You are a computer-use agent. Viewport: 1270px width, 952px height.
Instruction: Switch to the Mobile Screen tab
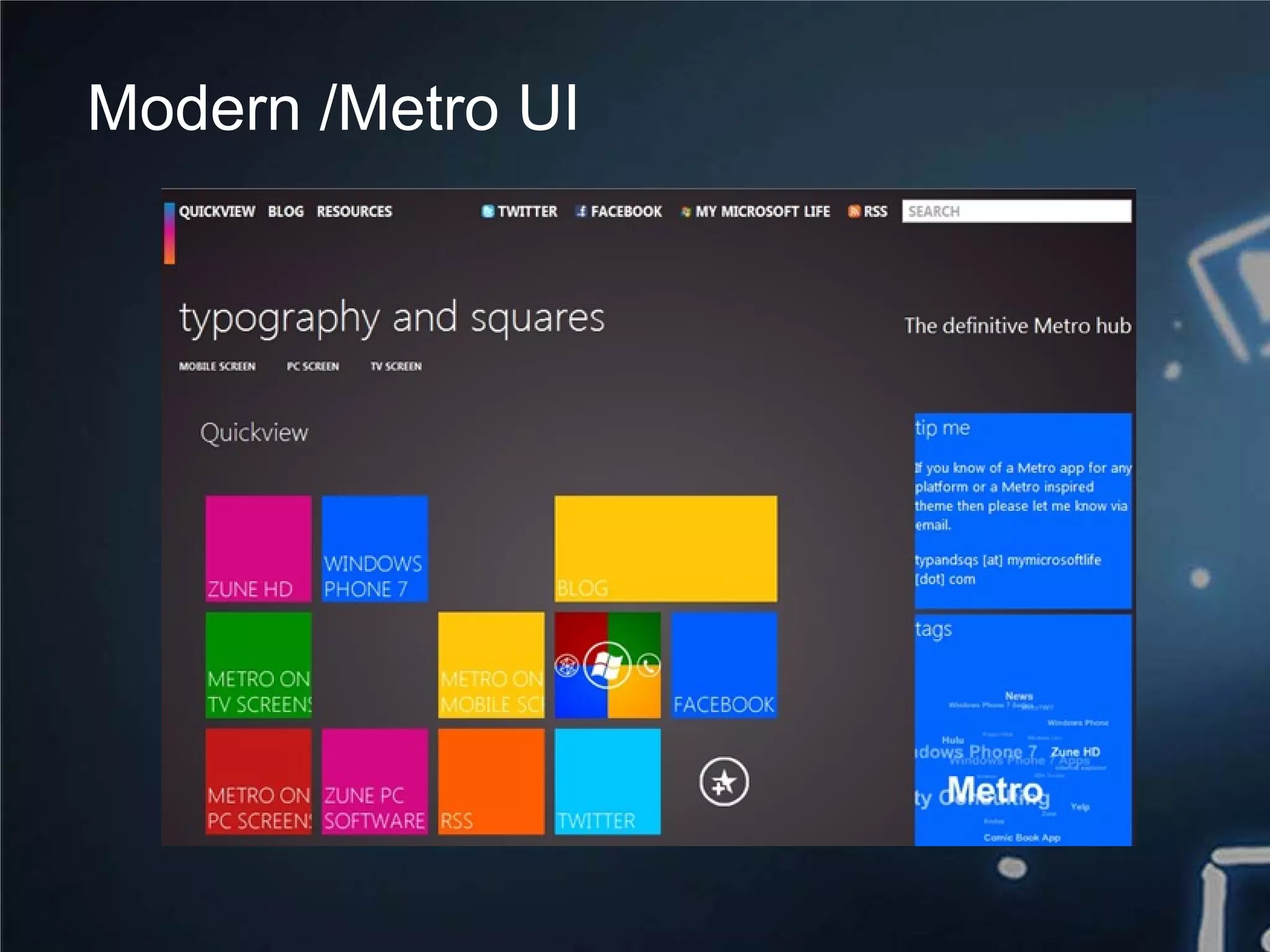217,366
